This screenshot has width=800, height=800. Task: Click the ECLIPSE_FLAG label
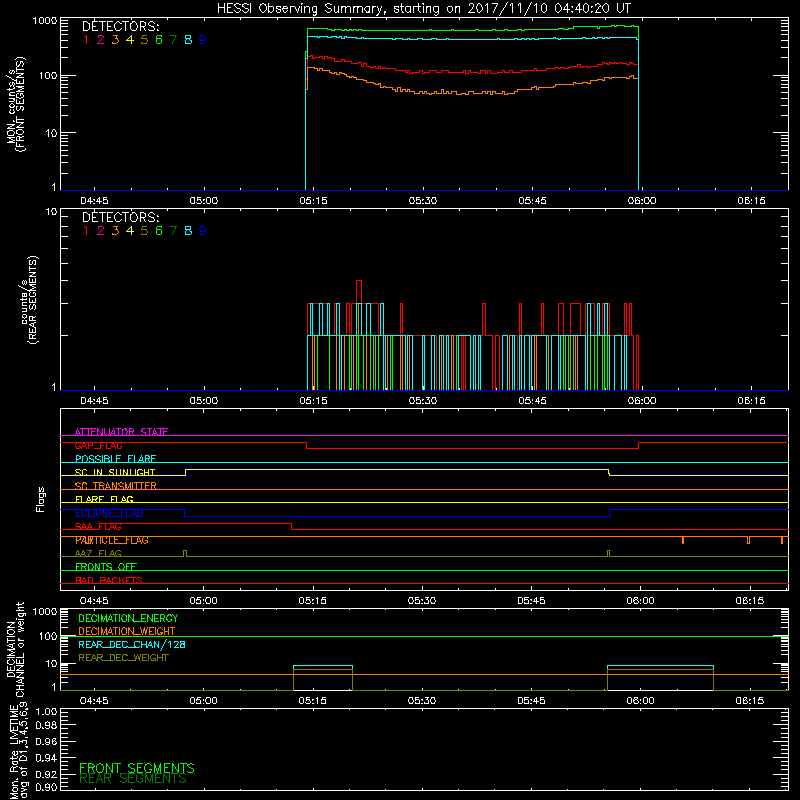click(x=109, y=513)
